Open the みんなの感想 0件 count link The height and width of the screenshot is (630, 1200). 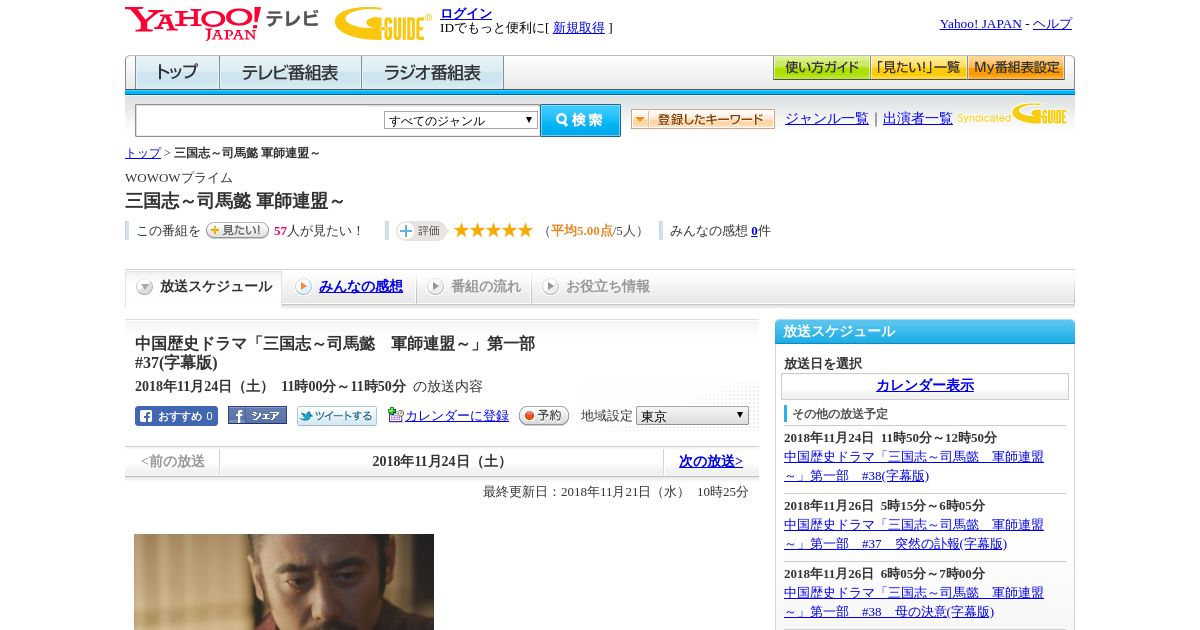[x=755, y=231]
